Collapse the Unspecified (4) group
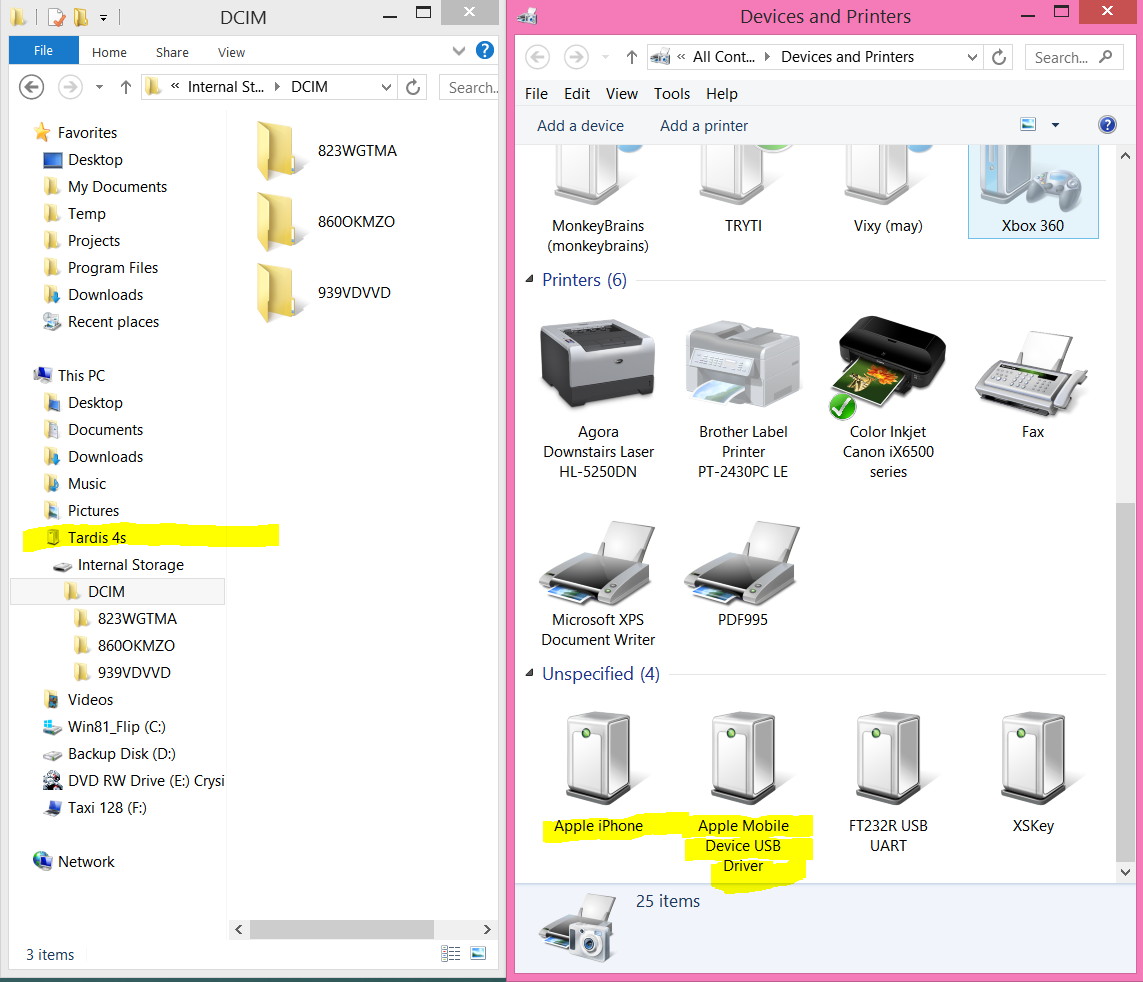Viewport: 1143px width, 982px height. 530,673
